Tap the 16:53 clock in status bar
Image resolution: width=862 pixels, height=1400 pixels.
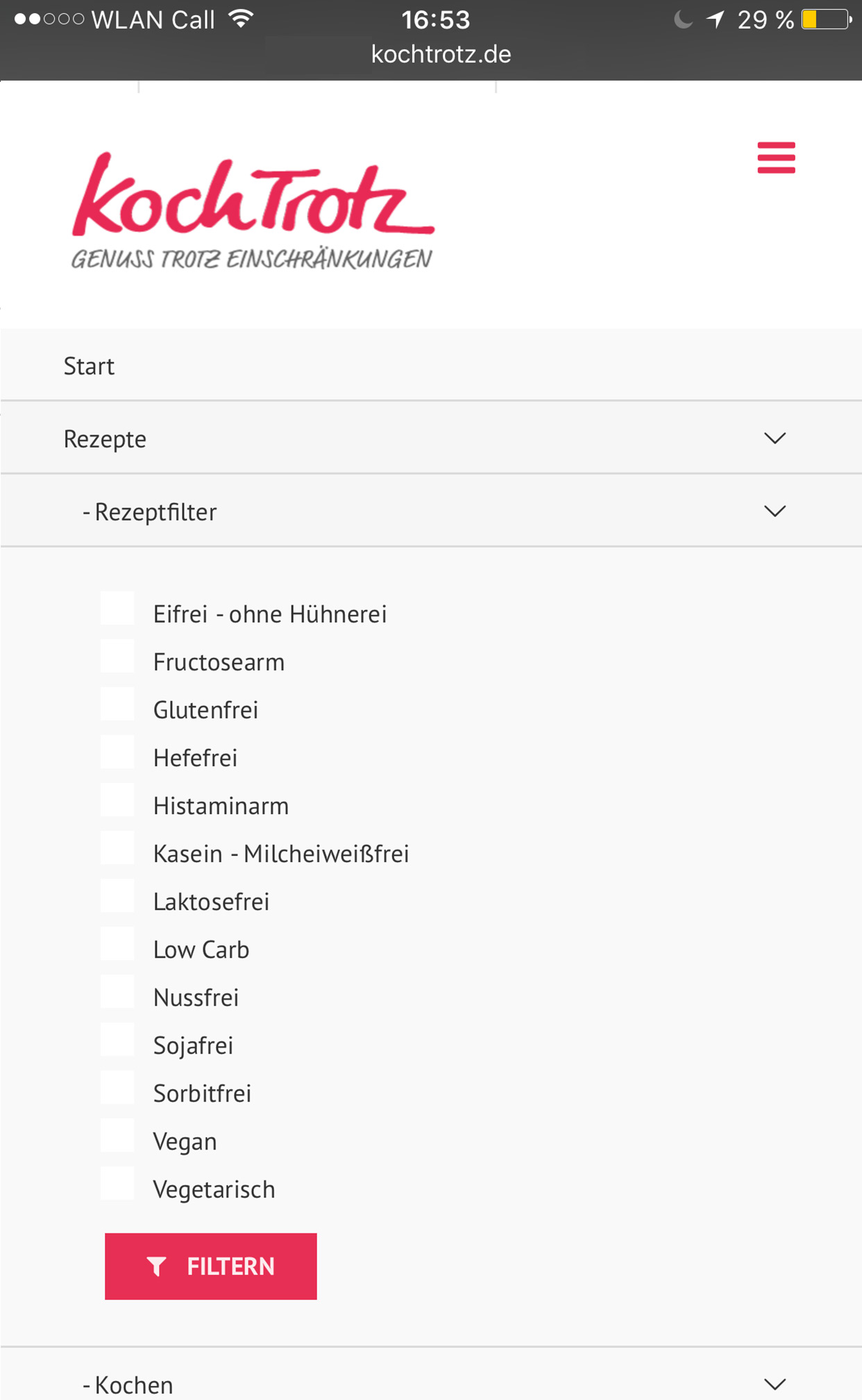pyautogui.click(x=436, y=19)
